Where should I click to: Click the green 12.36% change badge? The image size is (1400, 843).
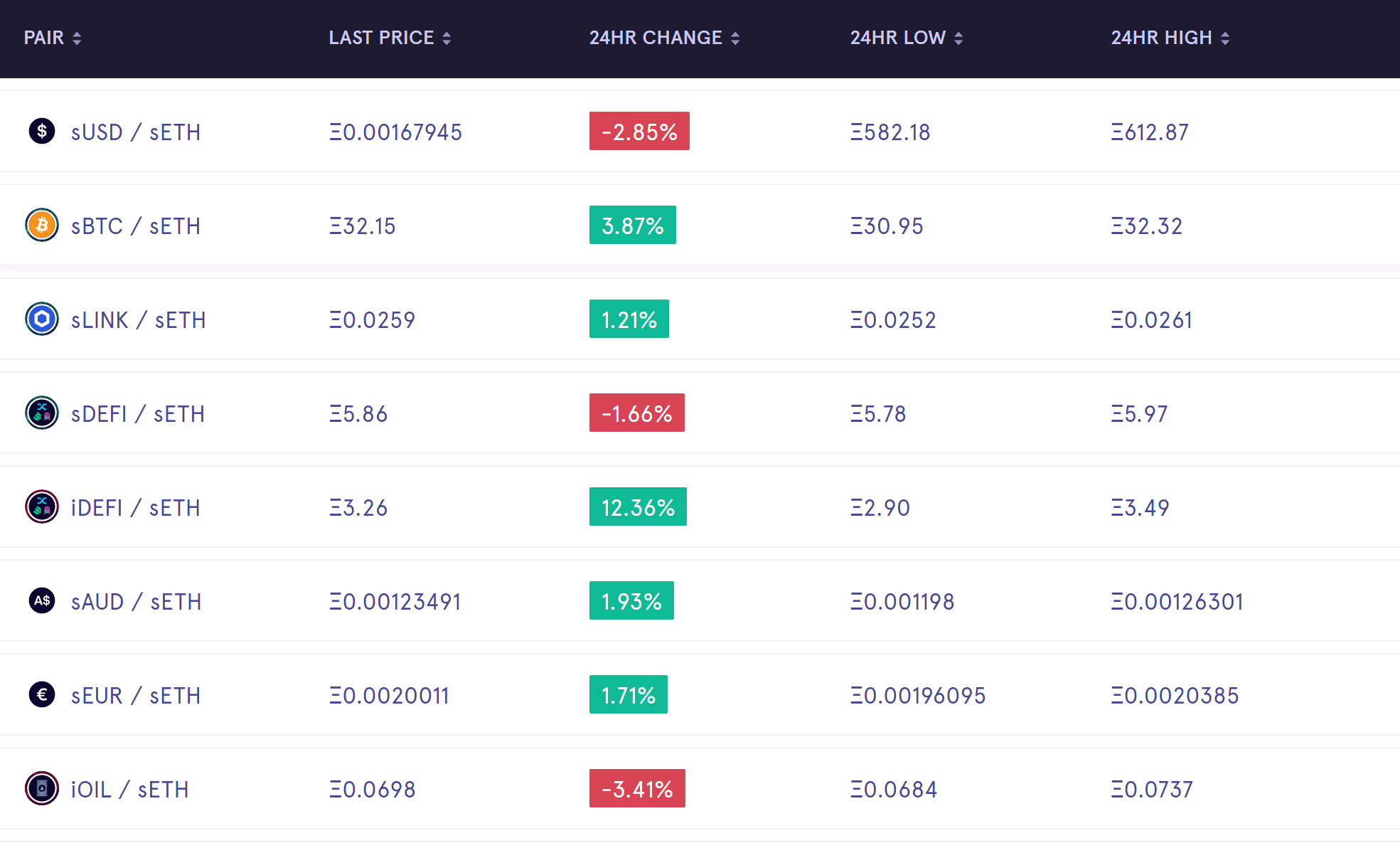[x=638, y=507]
